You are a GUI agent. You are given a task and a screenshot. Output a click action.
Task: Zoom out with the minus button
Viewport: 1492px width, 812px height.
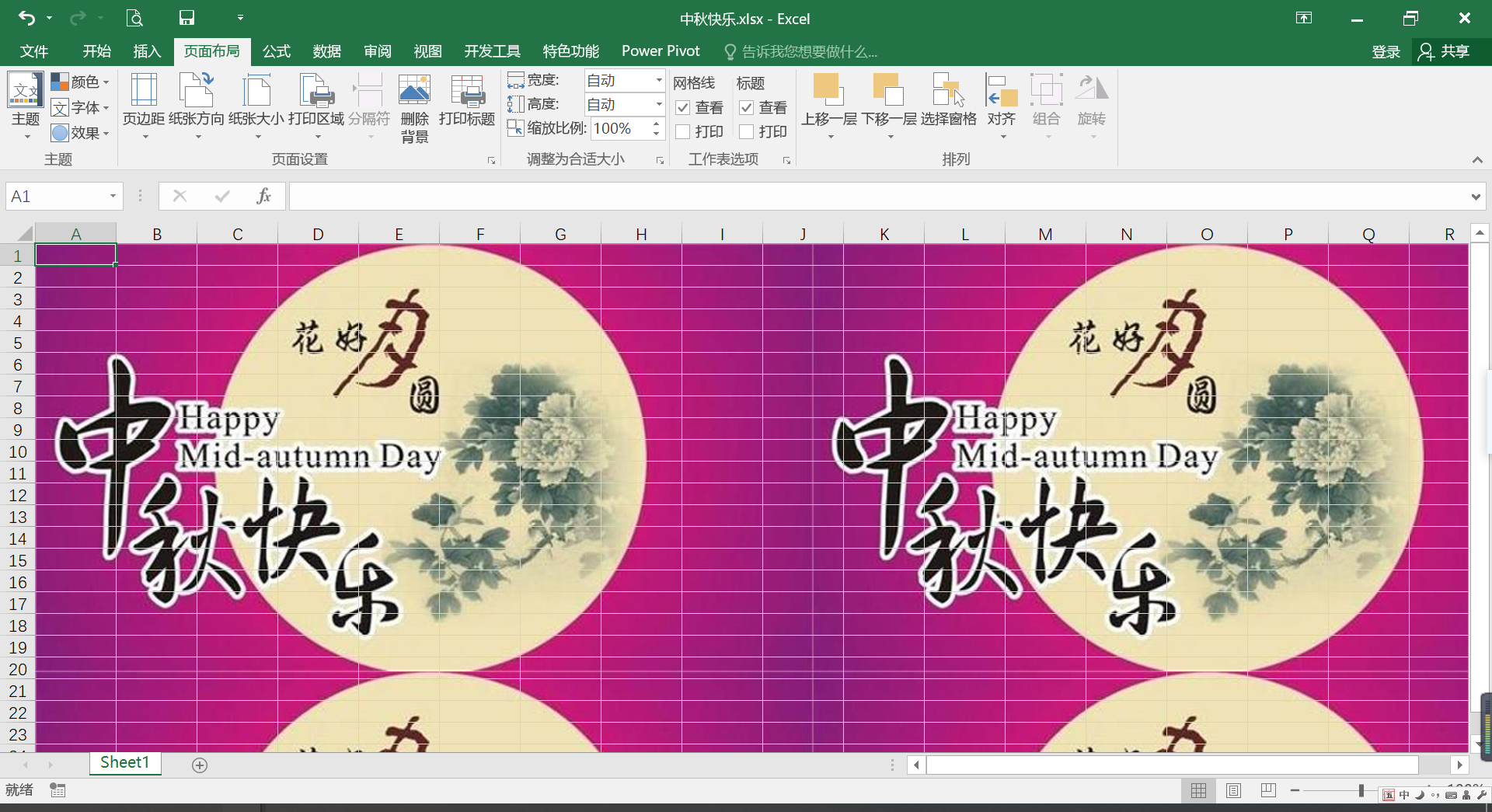click(1295, 790)
